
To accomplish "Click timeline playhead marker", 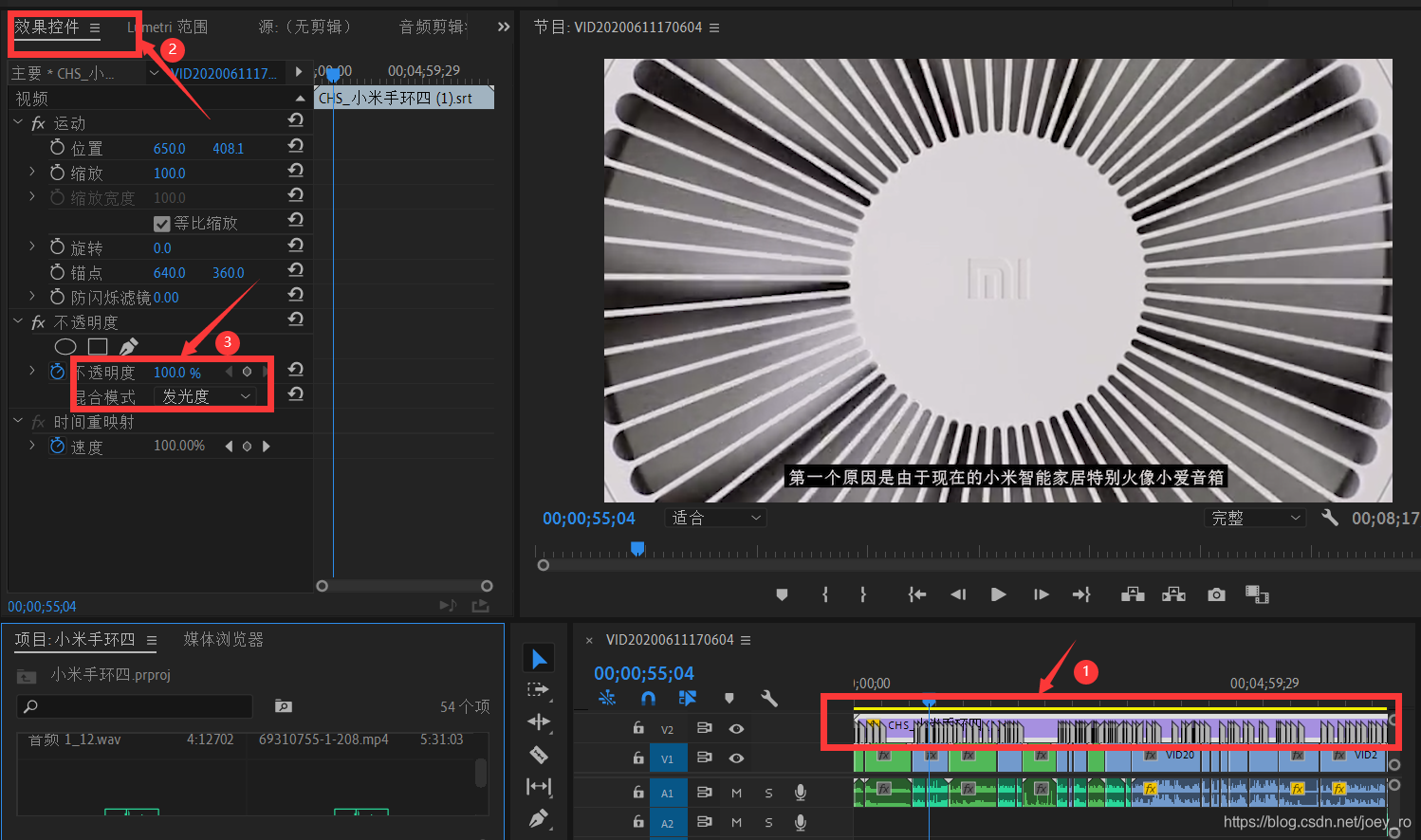I will 930,703.
